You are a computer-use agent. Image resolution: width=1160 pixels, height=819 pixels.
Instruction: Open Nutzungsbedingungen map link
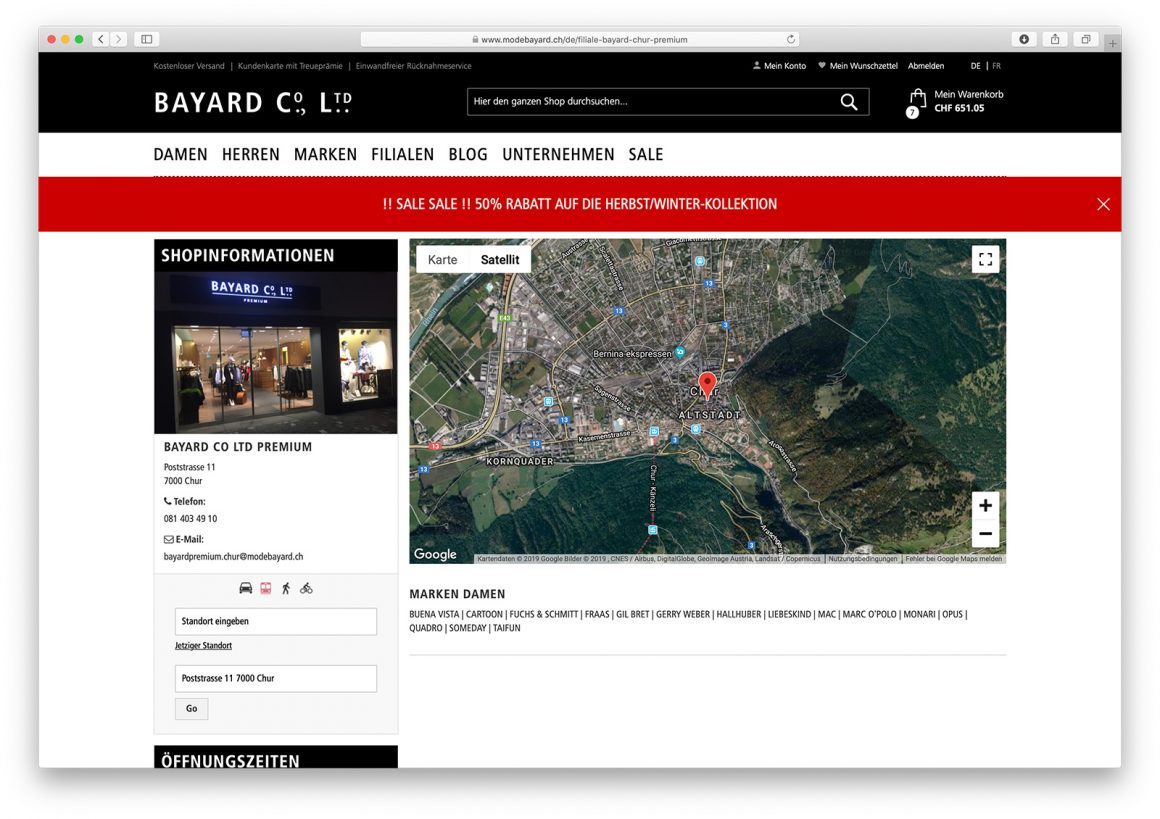[863, 559]
